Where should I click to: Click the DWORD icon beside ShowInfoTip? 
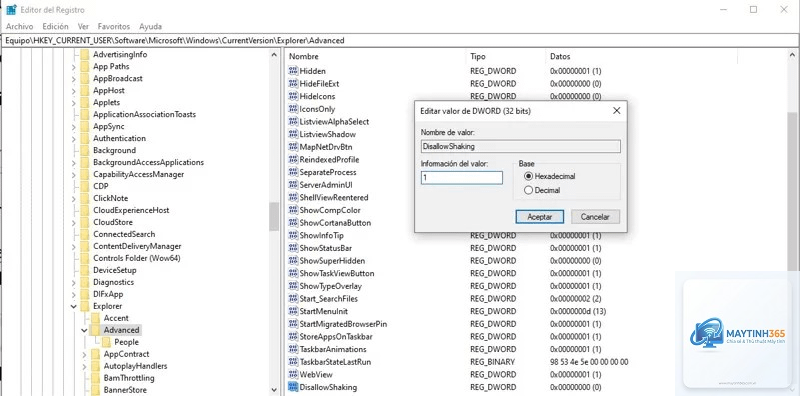[x=293, y=235]
